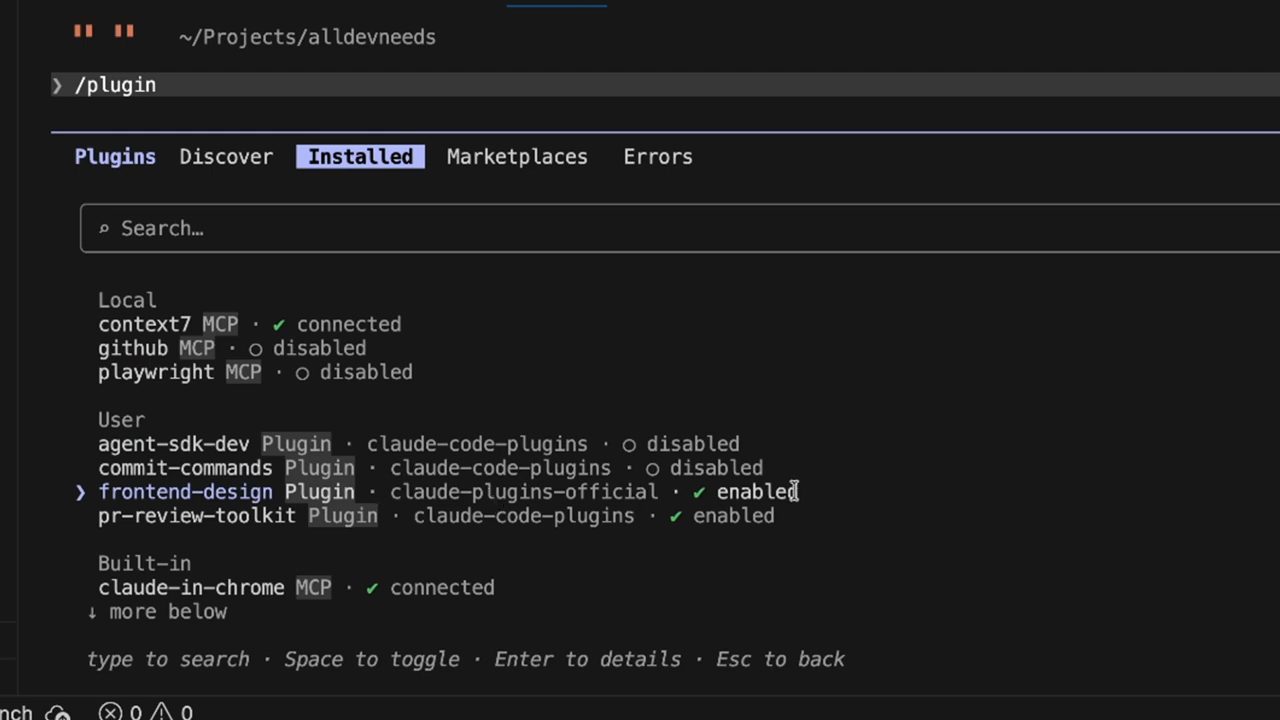Click the errors count icon in status bar
Image resolution: width=1280 pixels, height=720 pixels.
(110, 713)
